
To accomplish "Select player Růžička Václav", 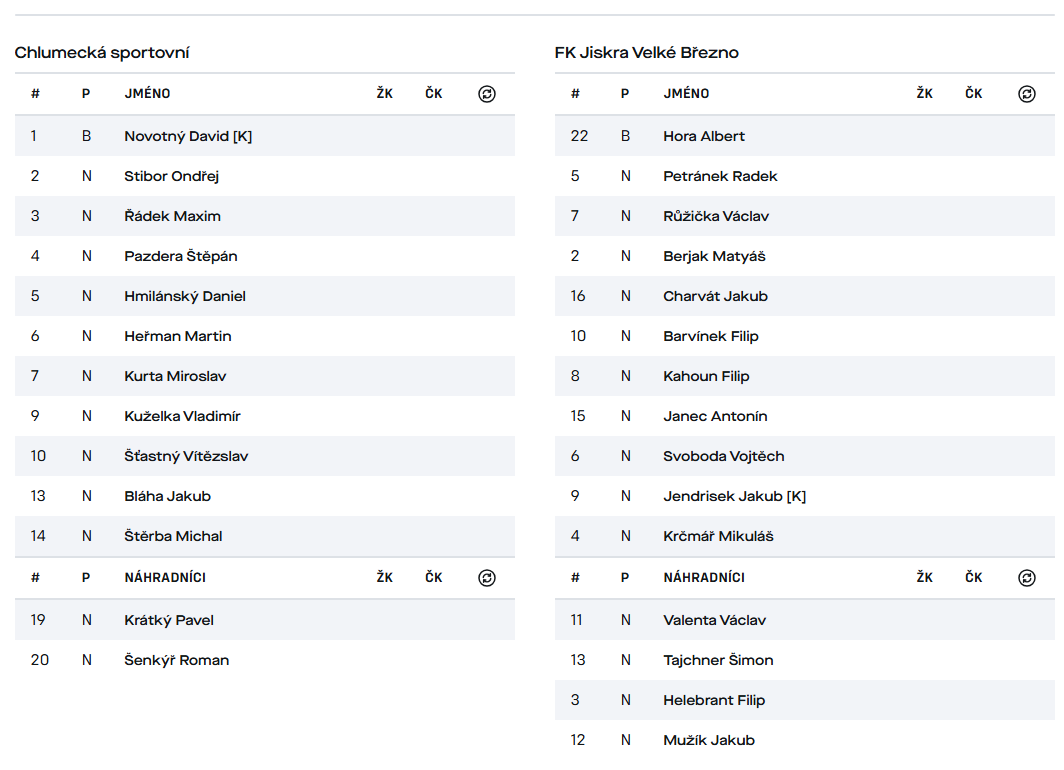I will coord(716,216).
